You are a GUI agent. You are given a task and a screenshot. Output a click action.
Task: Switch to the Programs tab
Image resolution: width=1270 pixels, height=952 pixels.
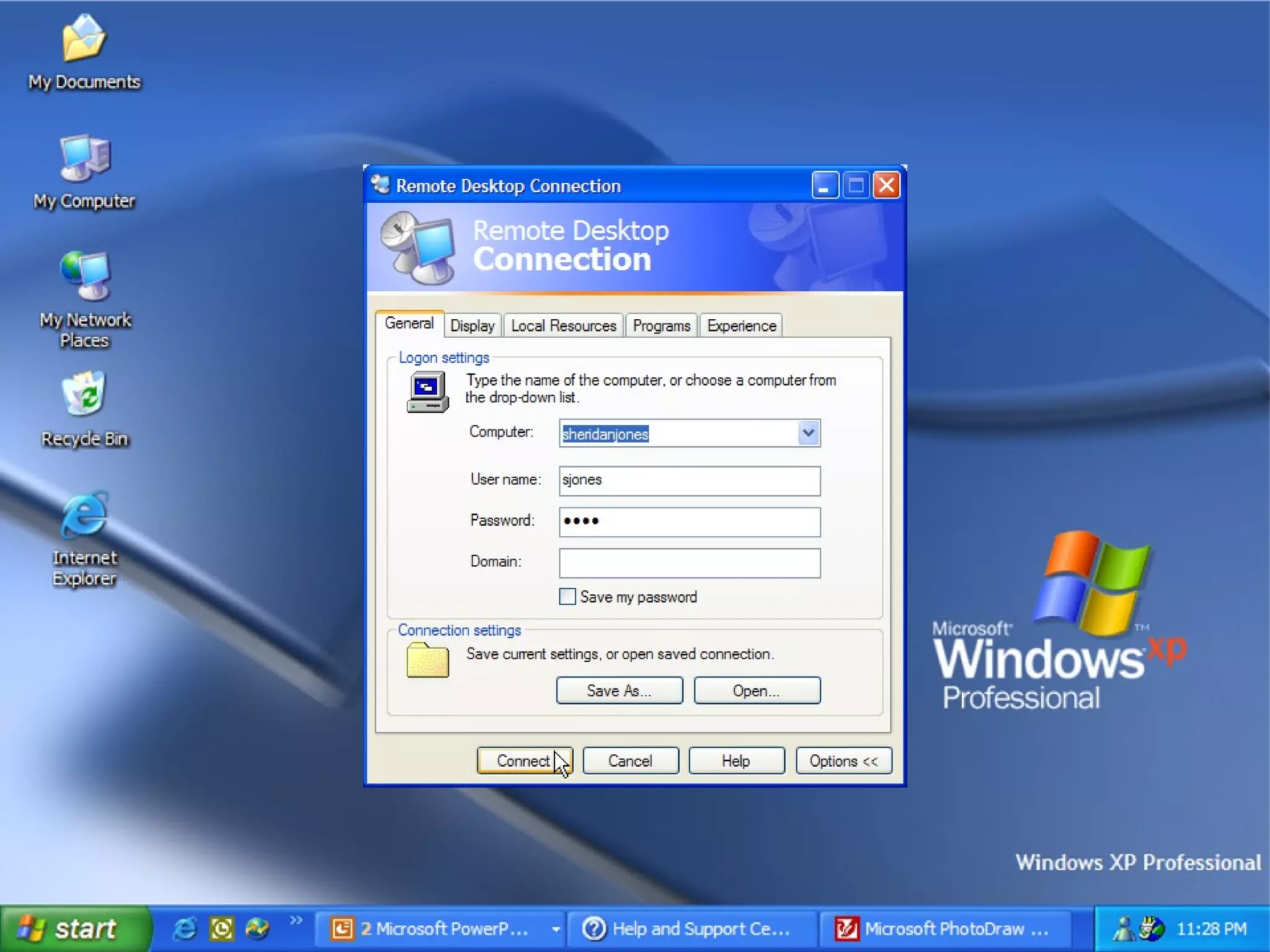tap(662, 325)
